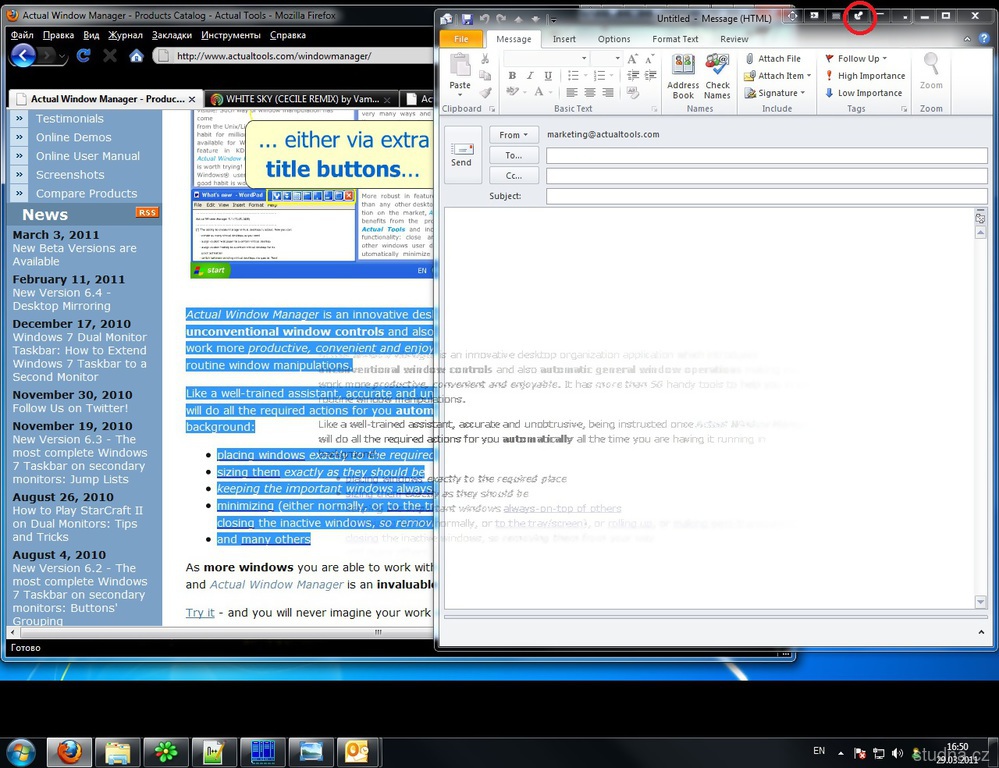Toggle bold formatting in Basic Text
Viewport: 999px width, 768px height.
click(x=512, y=76)
